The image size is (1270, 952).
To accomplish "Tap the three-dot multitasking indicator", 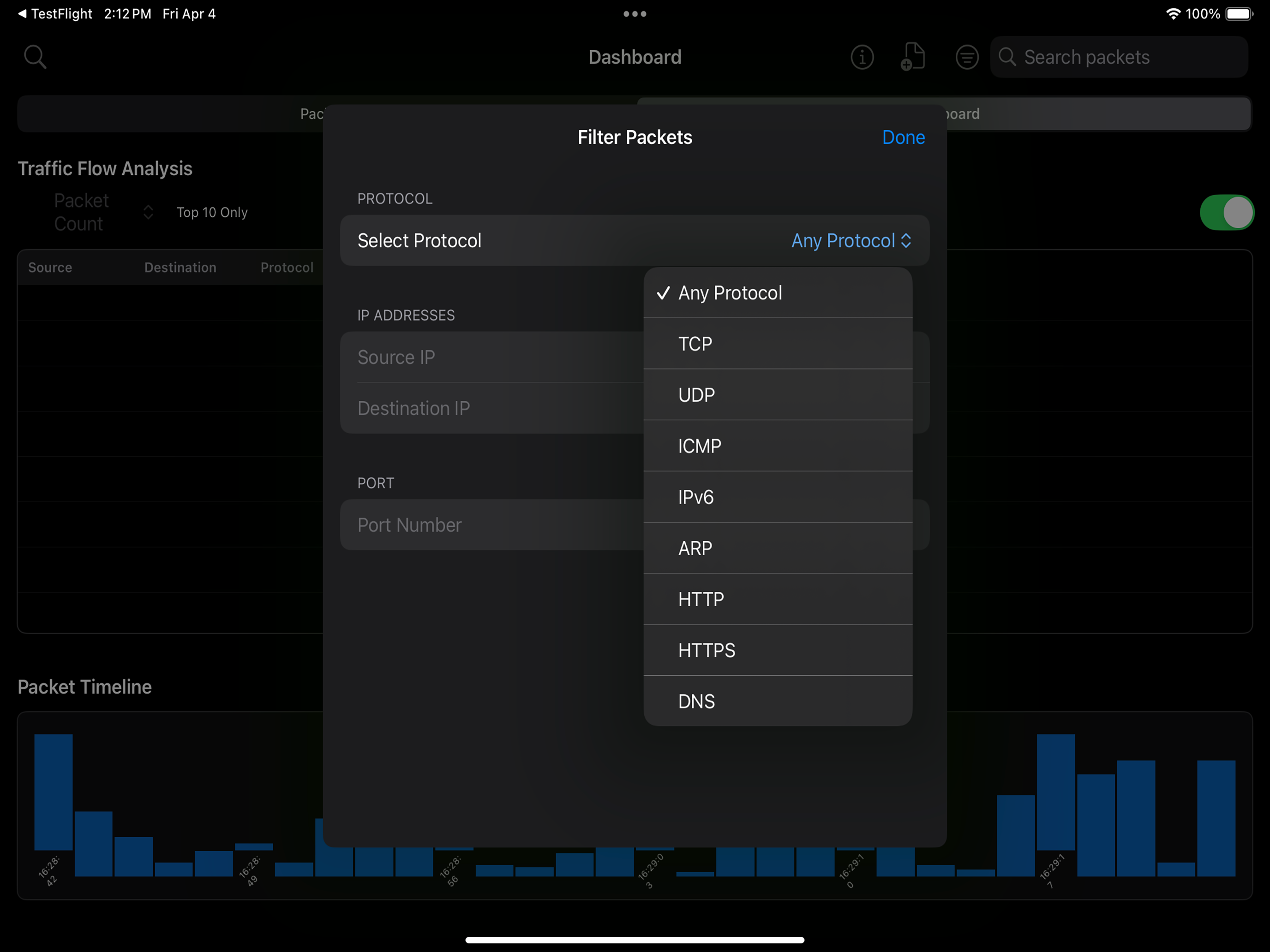I will [635, 14].
